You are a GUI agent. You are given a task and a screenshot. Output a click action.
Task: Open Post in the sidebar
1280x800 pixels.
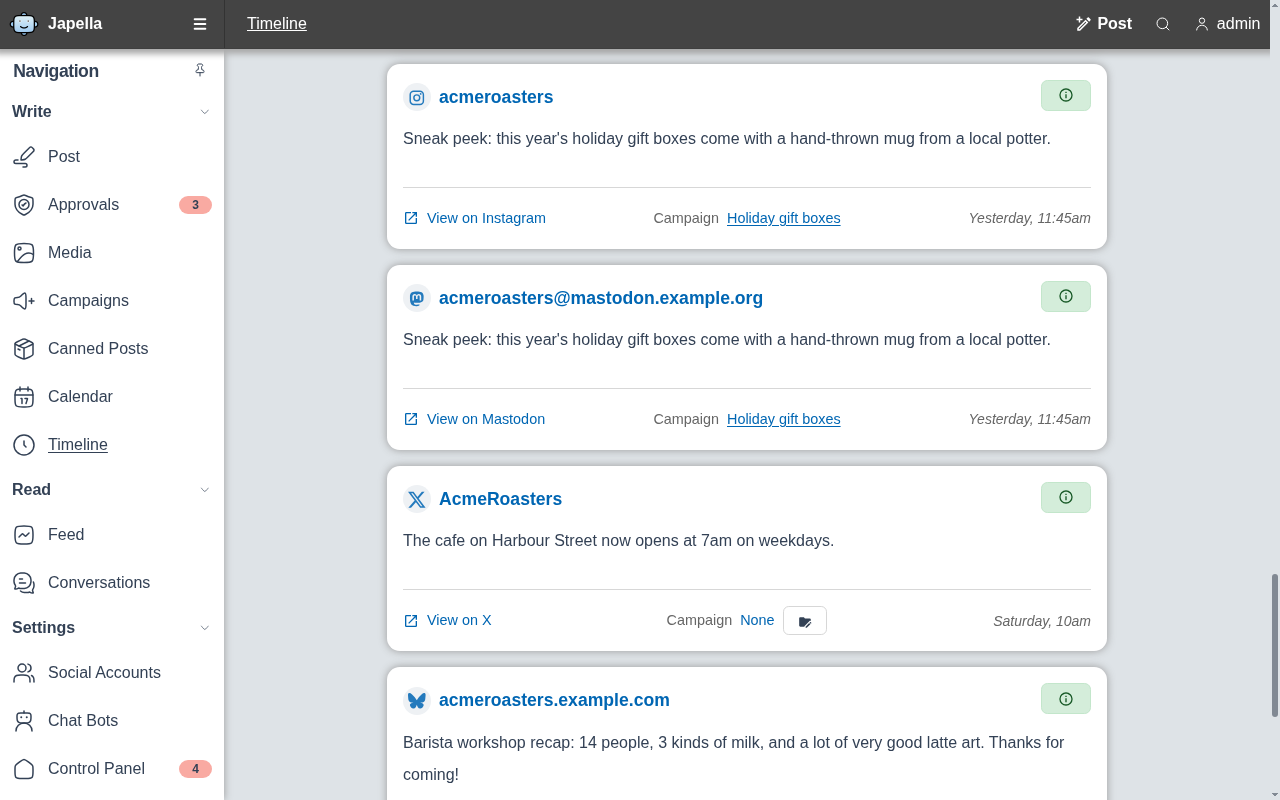(112, 156)
